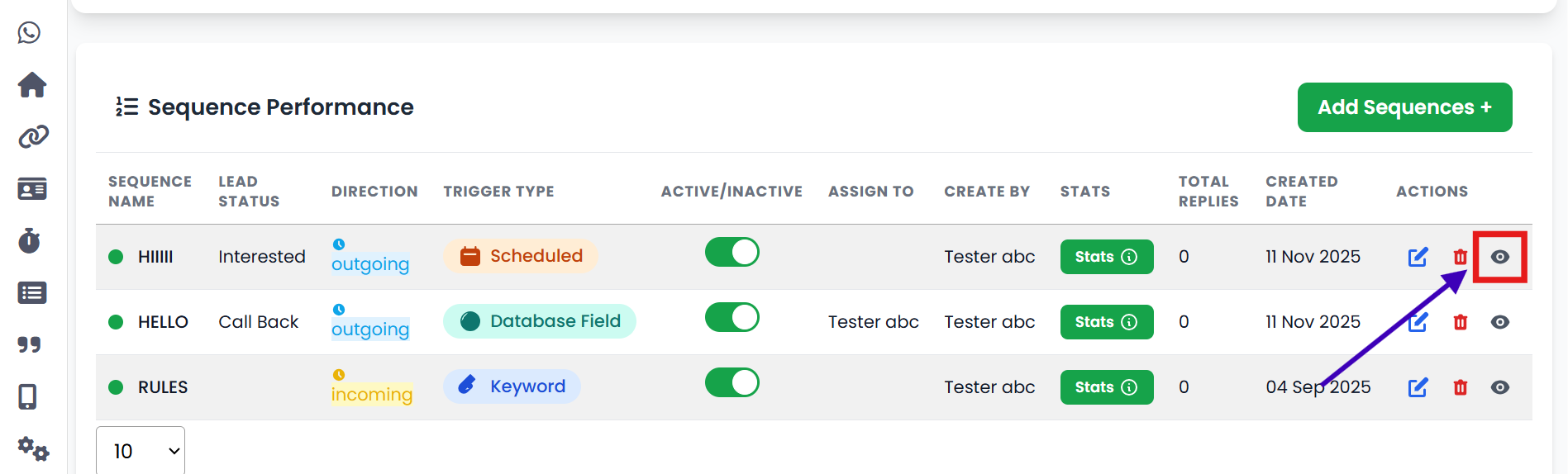Click the Created Date column header
Viewport: 1568px width, 474px height.
1301,192
